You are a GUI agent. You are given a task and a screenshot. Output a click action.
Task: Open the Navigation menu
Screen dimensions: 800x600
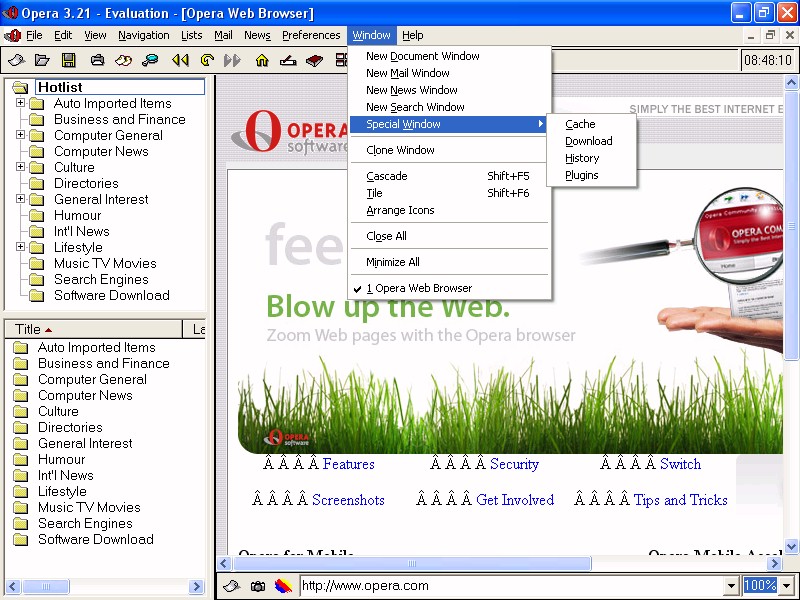click(143, 35)
